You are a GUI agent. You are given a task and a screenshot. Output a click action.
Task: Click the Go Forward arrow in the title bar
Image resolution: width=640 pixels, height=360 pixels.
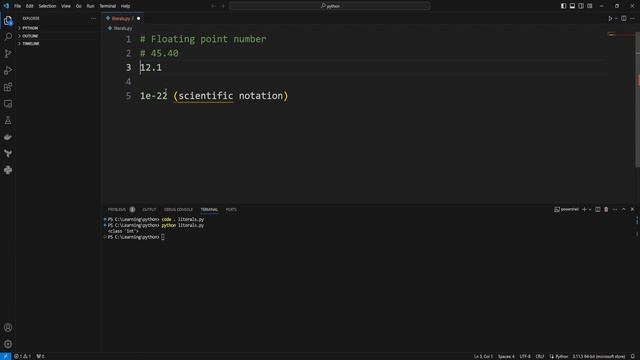pos(222,6)
